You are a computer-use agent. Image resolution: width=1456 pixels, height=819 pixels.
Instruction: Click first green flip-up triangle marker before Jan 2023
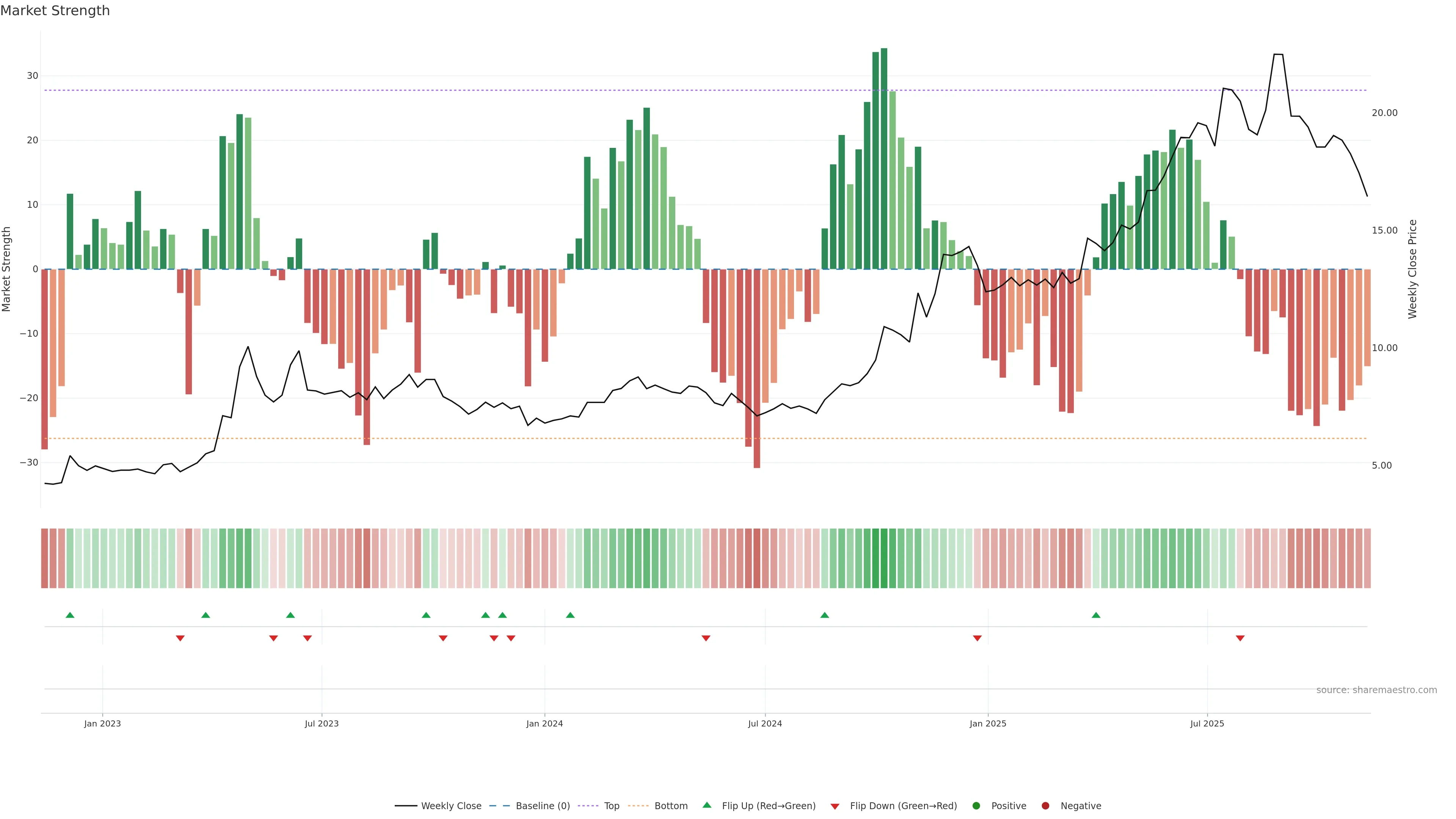(x=70, y=615)
